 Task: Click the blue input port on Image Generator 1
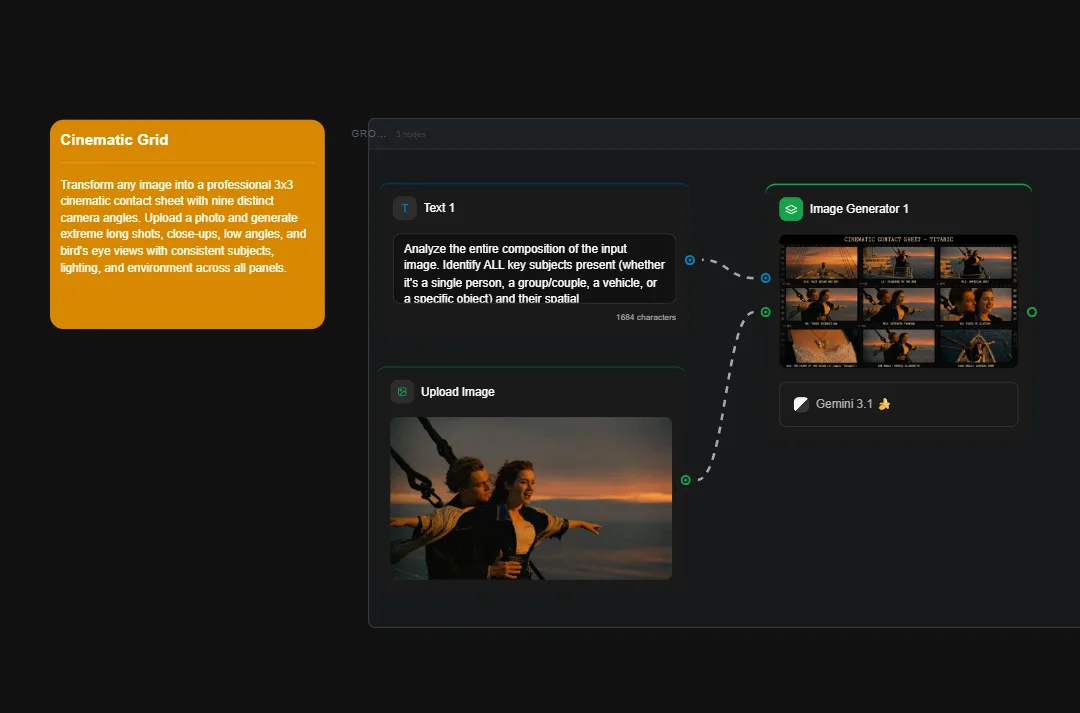[x=765, y=277]
